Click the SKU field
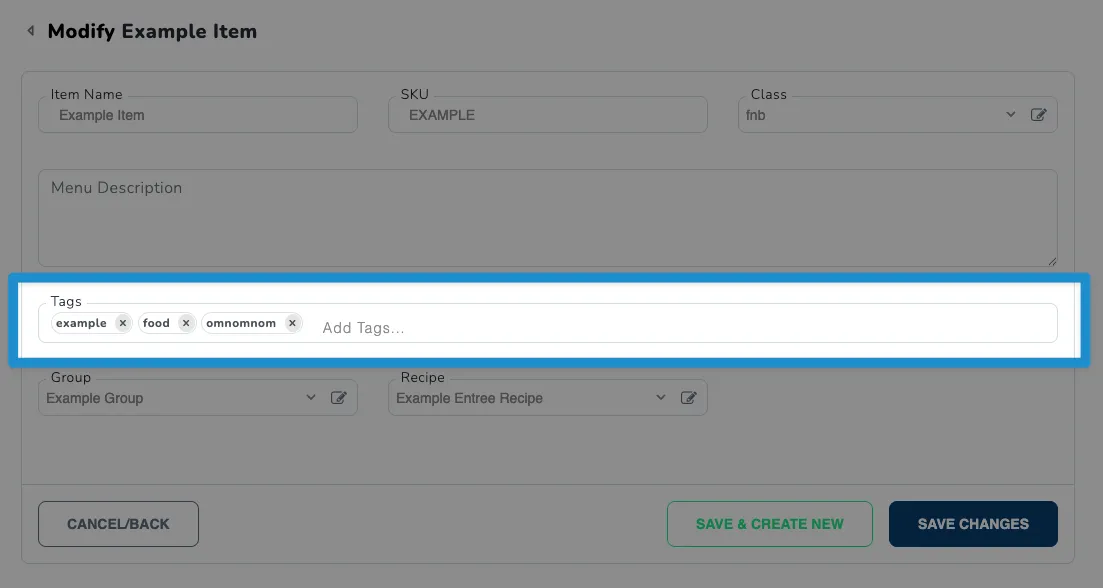Image resolution: width=1103 pixels, height=588 pixels. point(547,115)
